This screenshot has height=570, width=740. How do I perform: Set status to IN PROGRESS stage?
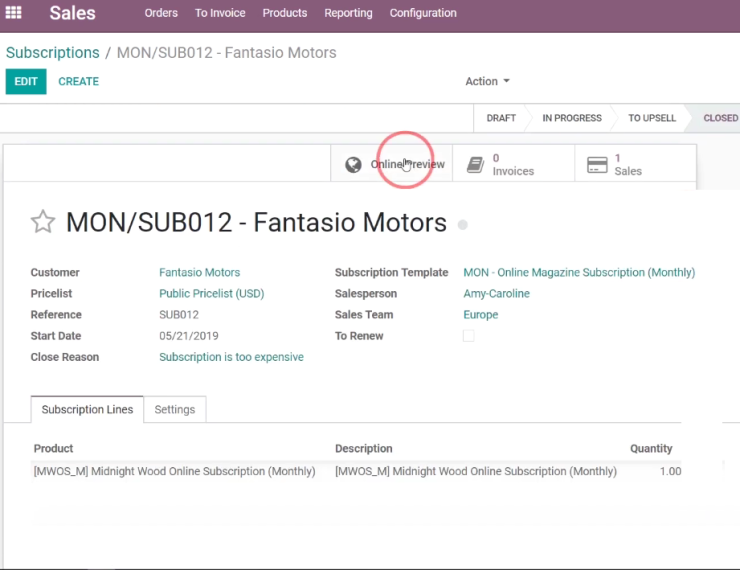coord(572,118)
